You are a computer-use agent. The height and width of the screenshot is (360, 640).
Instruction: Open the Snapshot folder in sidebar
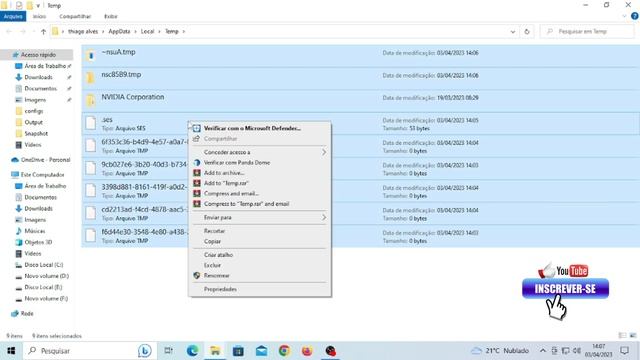pos(36,133)
